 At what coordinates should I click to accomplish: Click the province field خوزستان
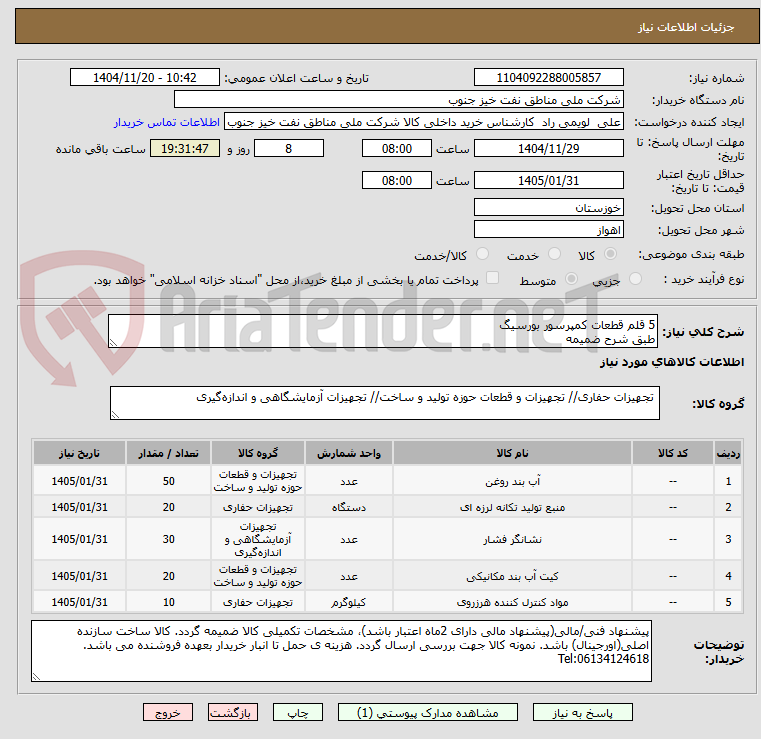548,207
